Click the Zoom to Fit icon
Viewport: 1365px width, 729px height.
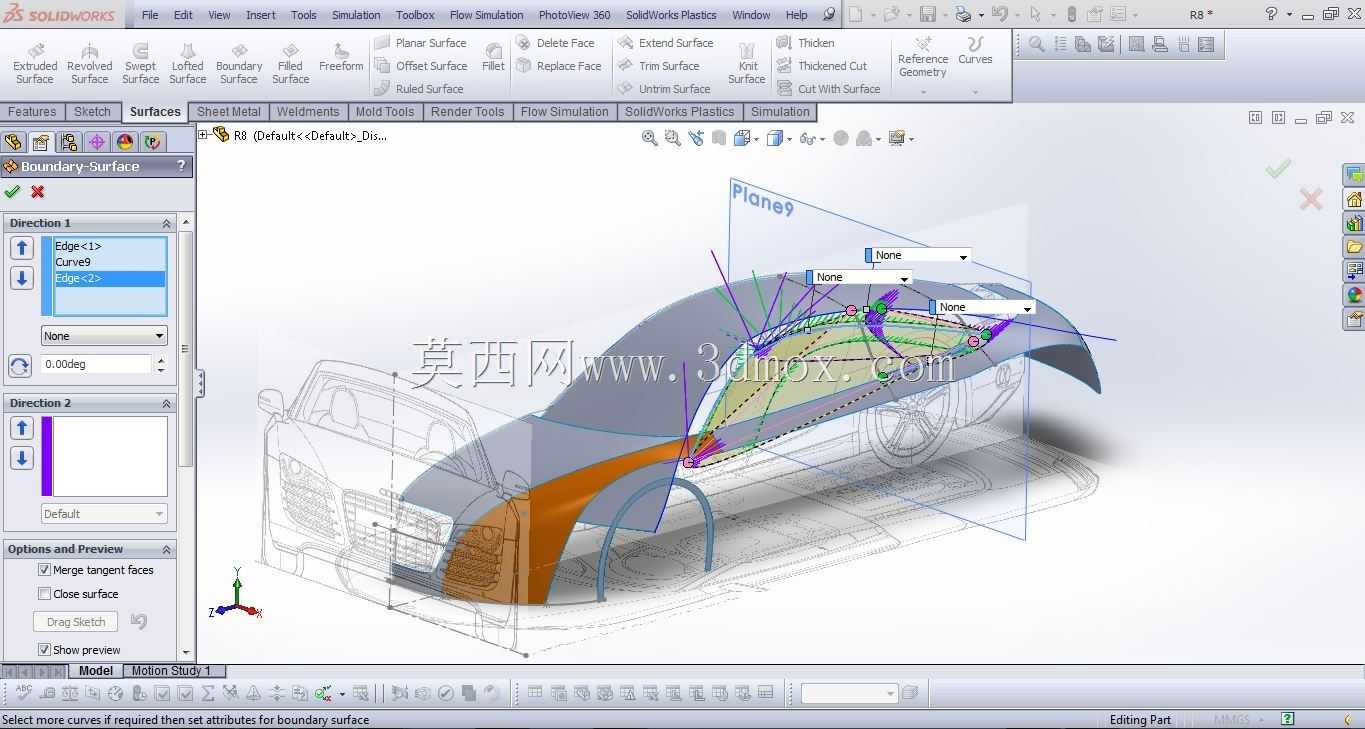(x=650, y=139)
